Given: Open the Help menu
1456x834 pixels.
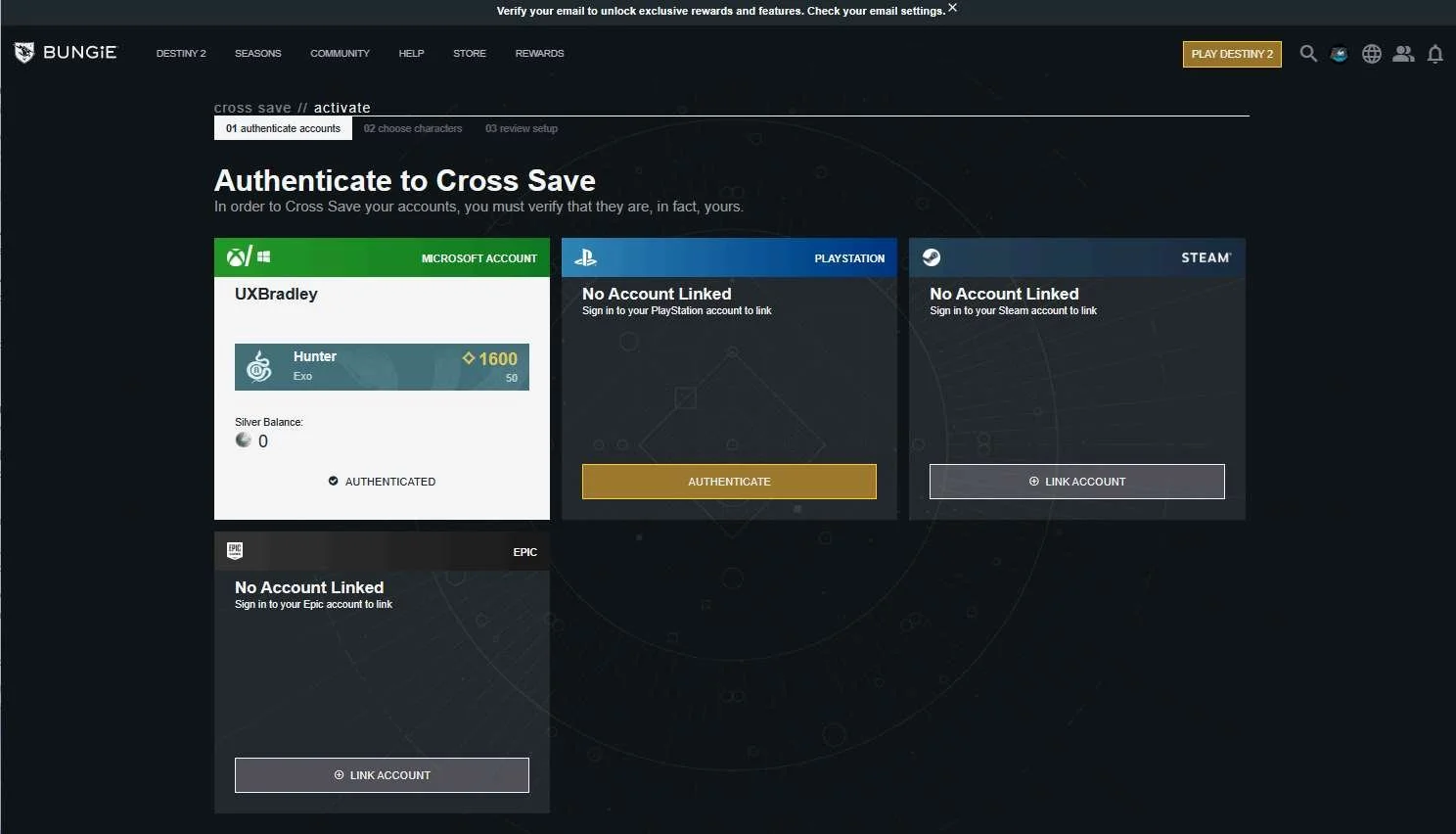Looking at the screenshot, I should click(411, 54).
